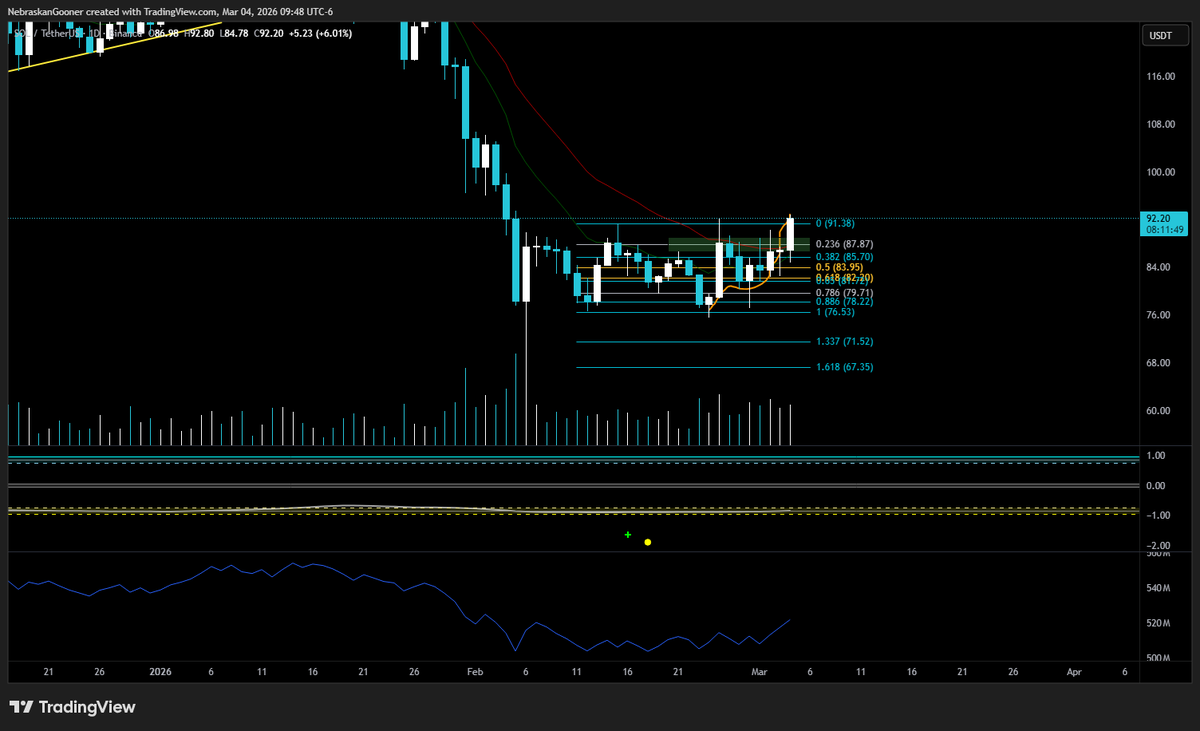Select the Fib 1 (76.53) label

click(x=835, y=313)
